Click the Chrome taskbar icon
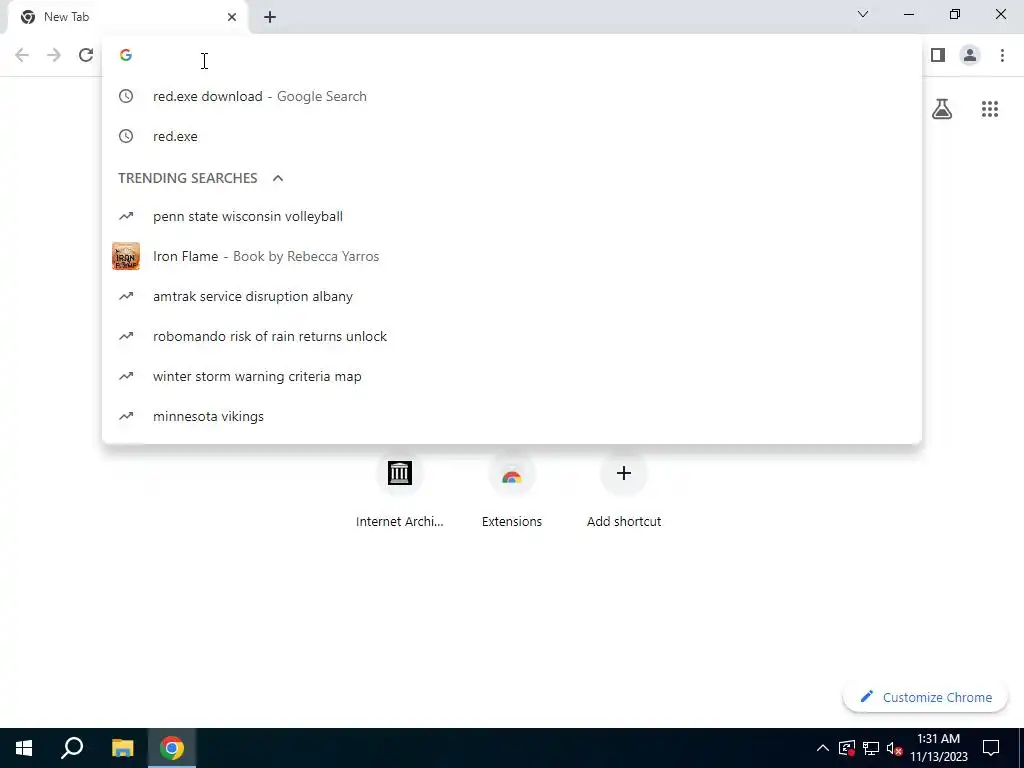This screenshot has width=1024, height=768. tap(172, 748)
